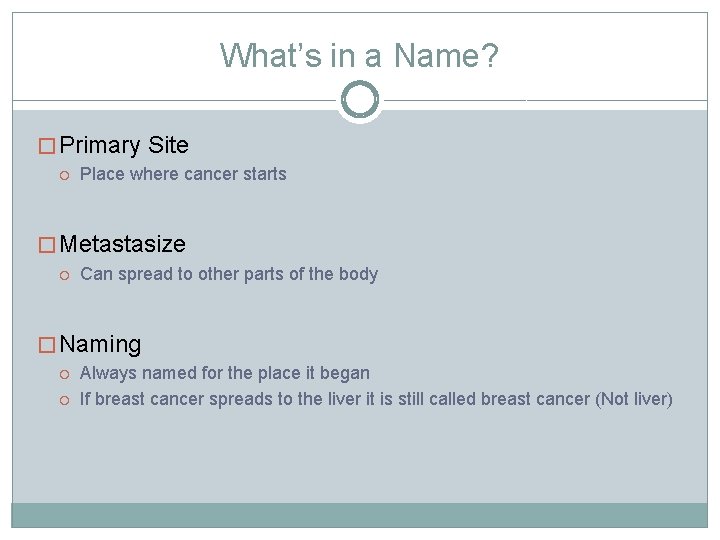This screenshot has width=720, height=540.
Task: Click the circle ornament below the title
Action: pyautogui.click(x=360, y=100)
